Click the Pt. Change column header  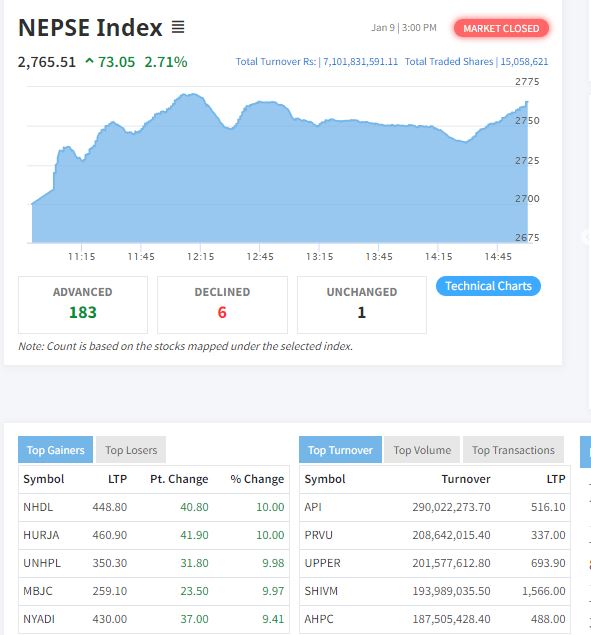tap(179, 479)
